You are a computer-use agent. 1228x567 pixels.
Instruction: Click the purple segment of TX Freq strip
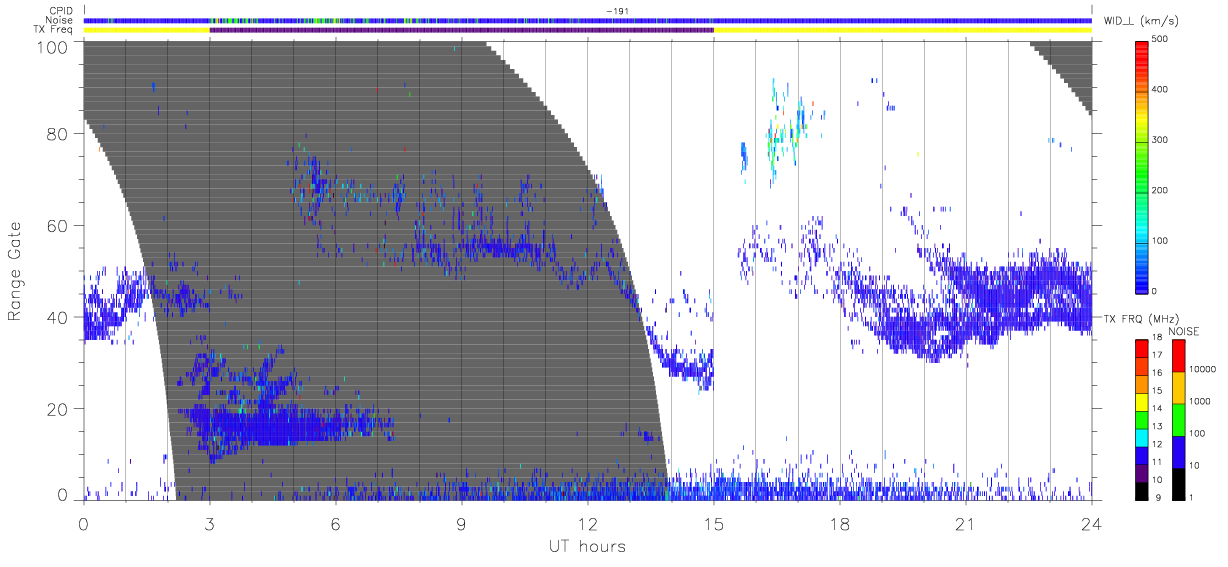461,30
